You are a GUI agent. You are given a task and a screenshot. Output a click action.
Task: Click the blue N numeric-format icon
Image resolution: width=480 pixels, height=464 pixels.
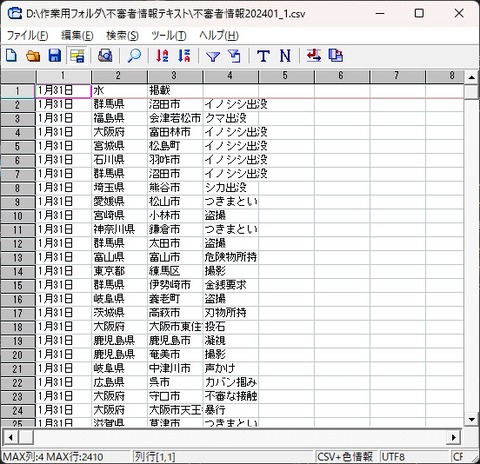point(285,56)
